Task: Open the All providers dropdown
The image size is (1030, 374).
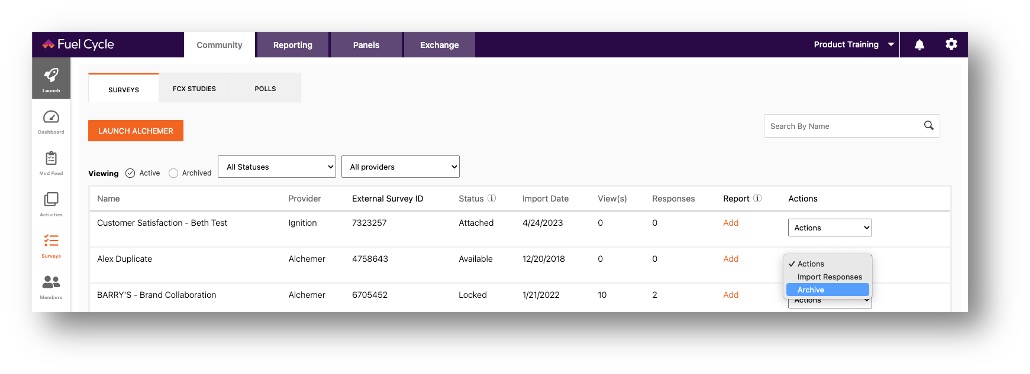Action: pos(400,167)
